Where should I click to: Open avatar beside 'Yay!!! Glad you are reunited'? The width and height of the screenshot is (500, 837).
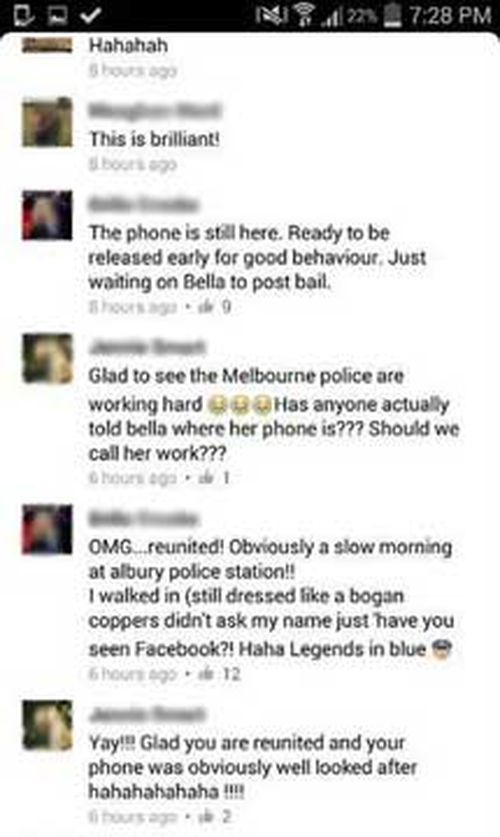[x=47, y=725]
